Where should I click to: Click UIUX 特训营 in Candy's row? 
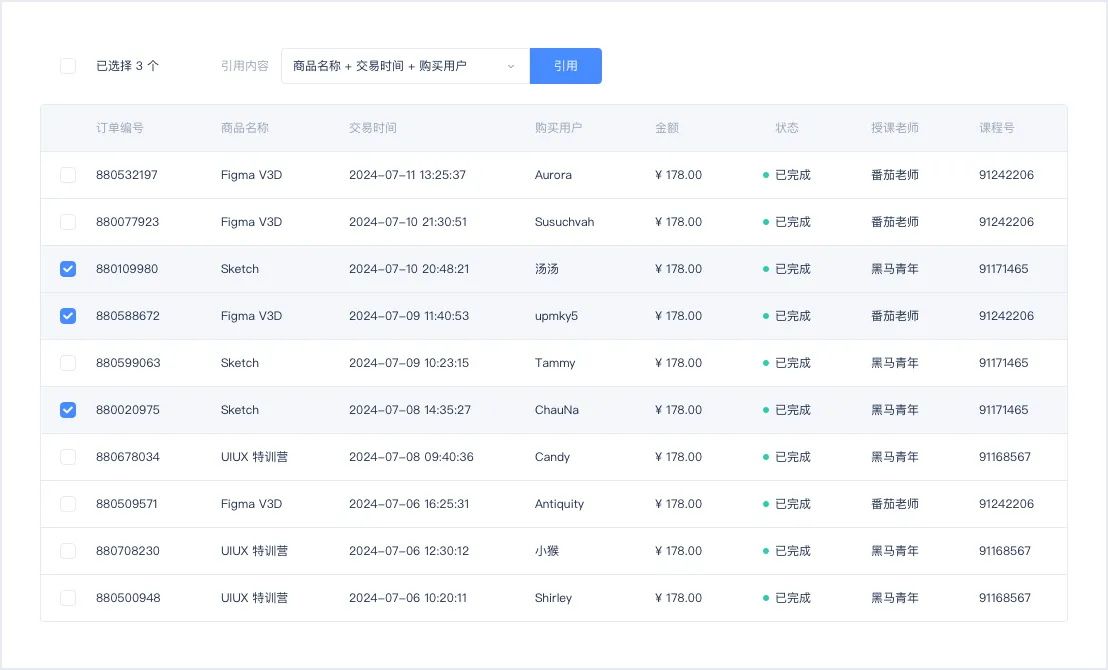[x=254, y=457]
